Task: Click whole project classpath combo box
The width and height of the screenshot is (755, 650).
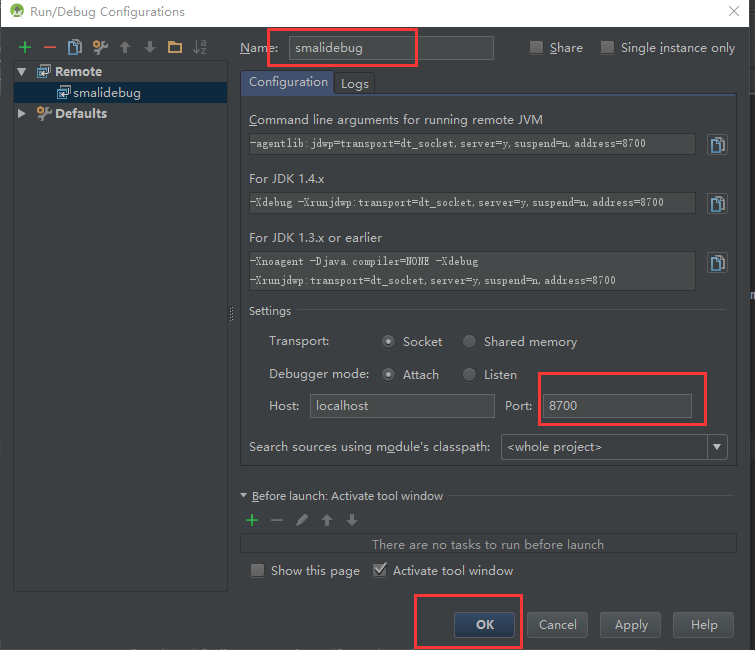Action: 614,447
